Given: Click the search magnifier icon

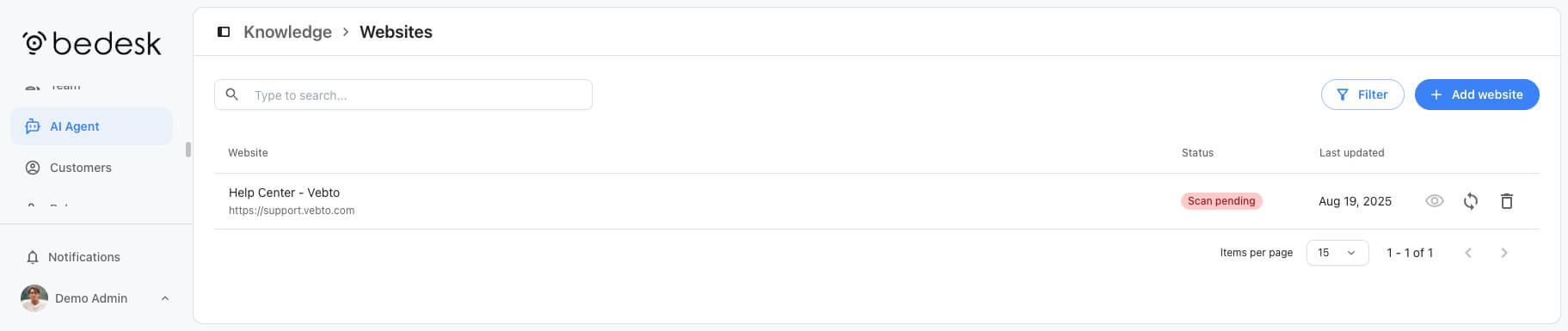Looking at the screenshot, I should point(232,95).
